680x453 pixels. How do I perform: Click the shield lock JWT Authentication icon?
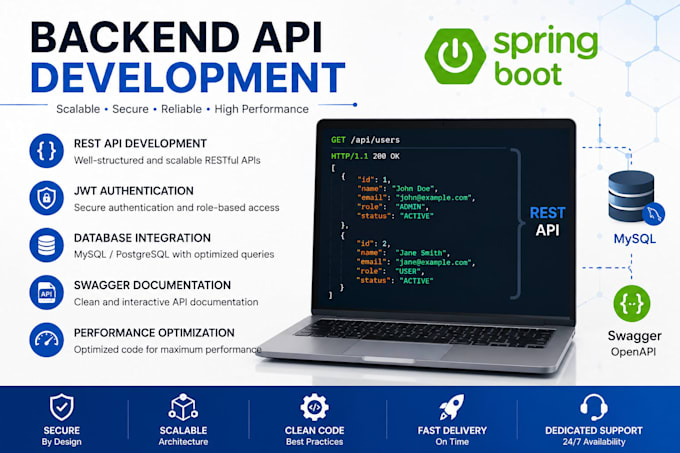tap(46, 198)
